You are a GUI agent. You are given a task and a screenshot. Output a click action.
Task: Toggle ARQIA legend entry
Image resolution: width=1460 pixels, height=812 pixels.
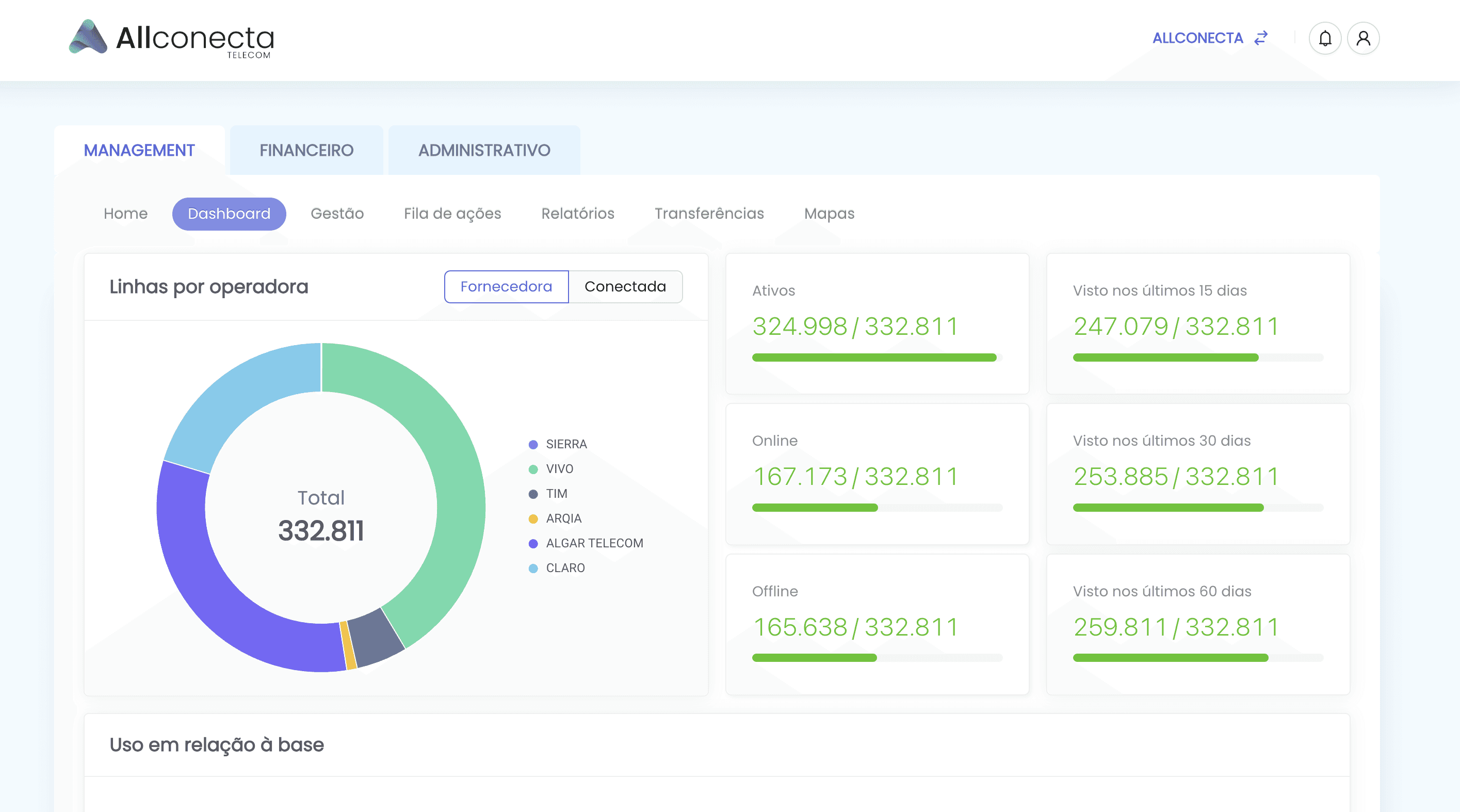tap(563, 518)
